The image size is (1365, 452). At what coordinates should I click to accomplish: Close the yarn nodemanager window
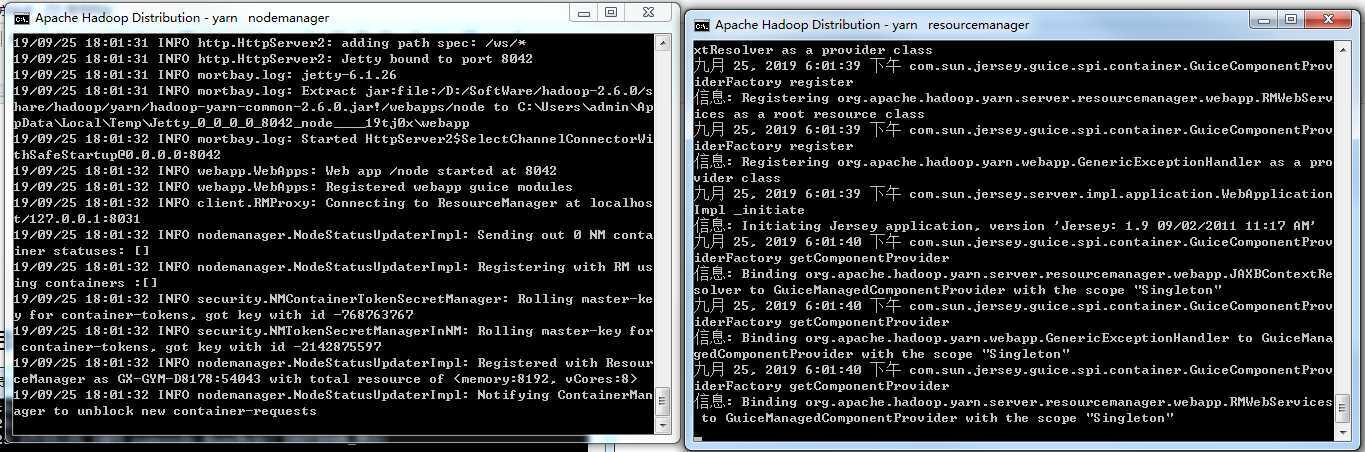[x=648, y=12]
